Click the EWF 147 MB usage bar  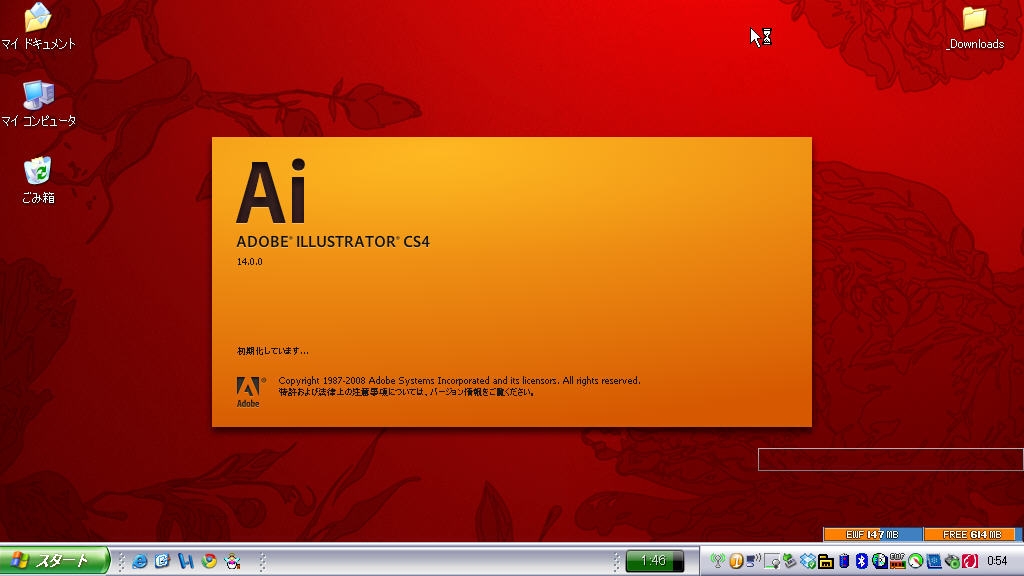(872, 534)
